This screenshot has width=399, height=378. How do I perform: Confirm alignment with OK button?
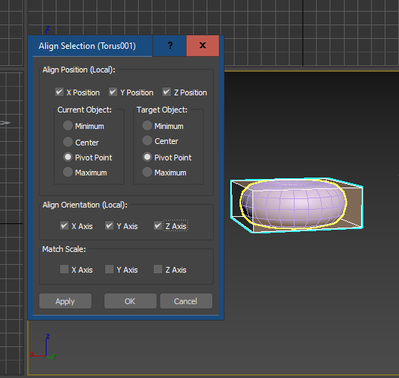130,301
